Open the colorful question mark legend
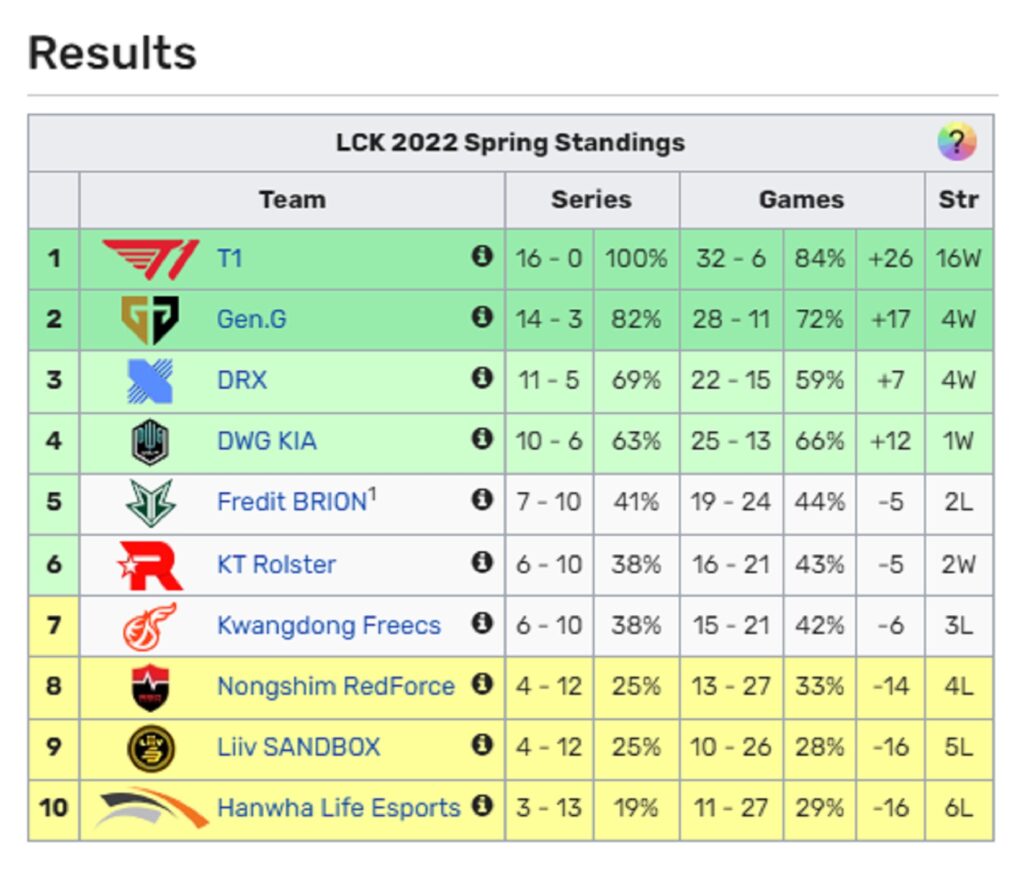Screen dimensions: 1024x881 click(x=956, y=142)
